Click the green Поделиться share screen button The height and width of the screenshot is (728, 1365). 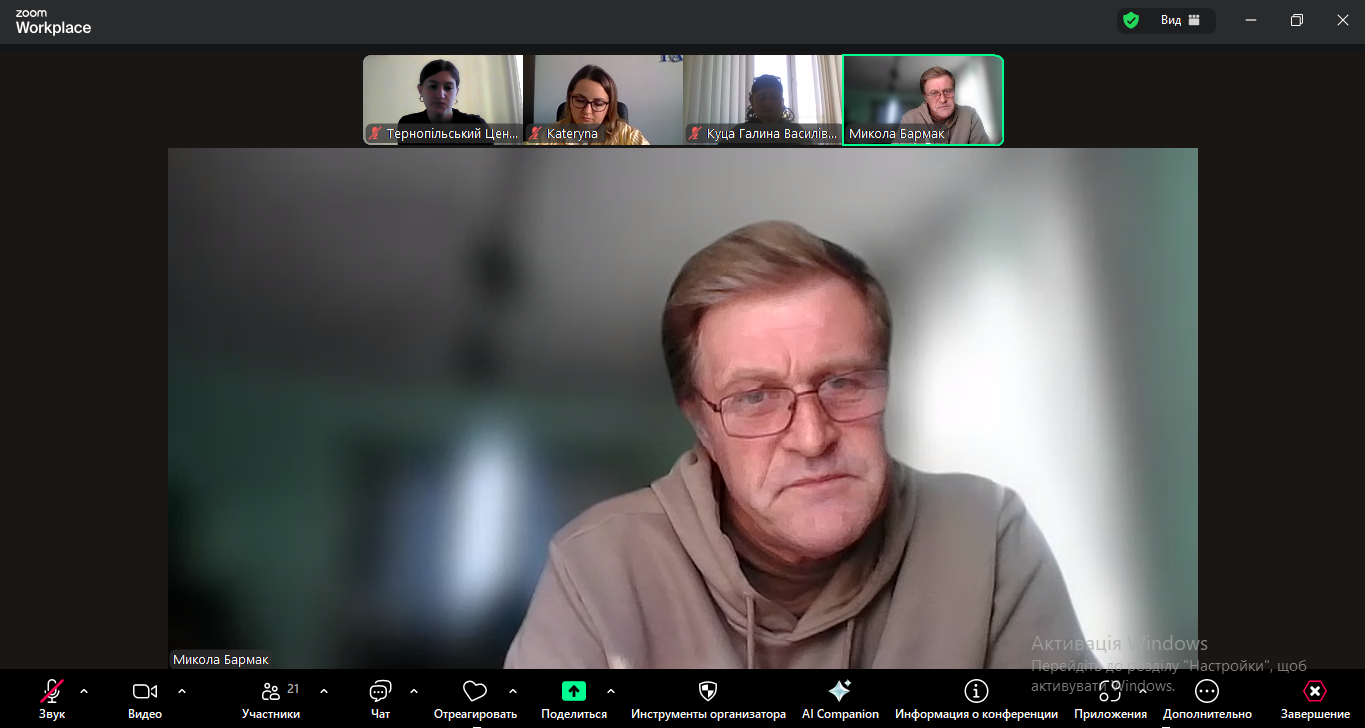(x=573, y=691)
